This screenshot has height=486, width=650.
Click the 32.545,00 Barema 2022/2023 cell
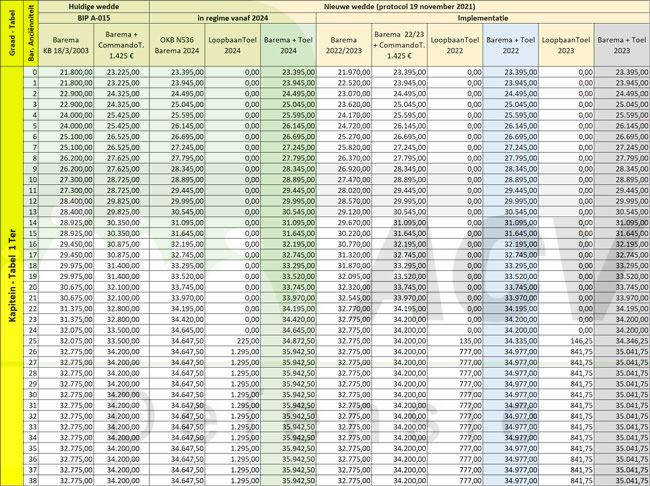coord(344,298)
